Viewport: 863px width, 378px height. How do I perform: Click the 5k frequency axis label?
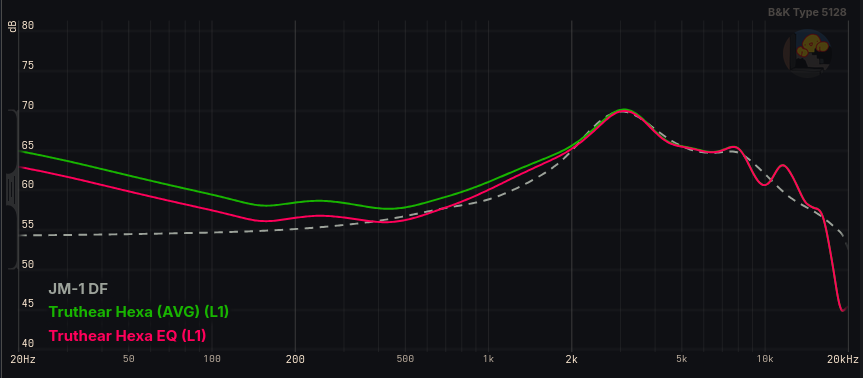pyautogui.click(x=682, y=359)
